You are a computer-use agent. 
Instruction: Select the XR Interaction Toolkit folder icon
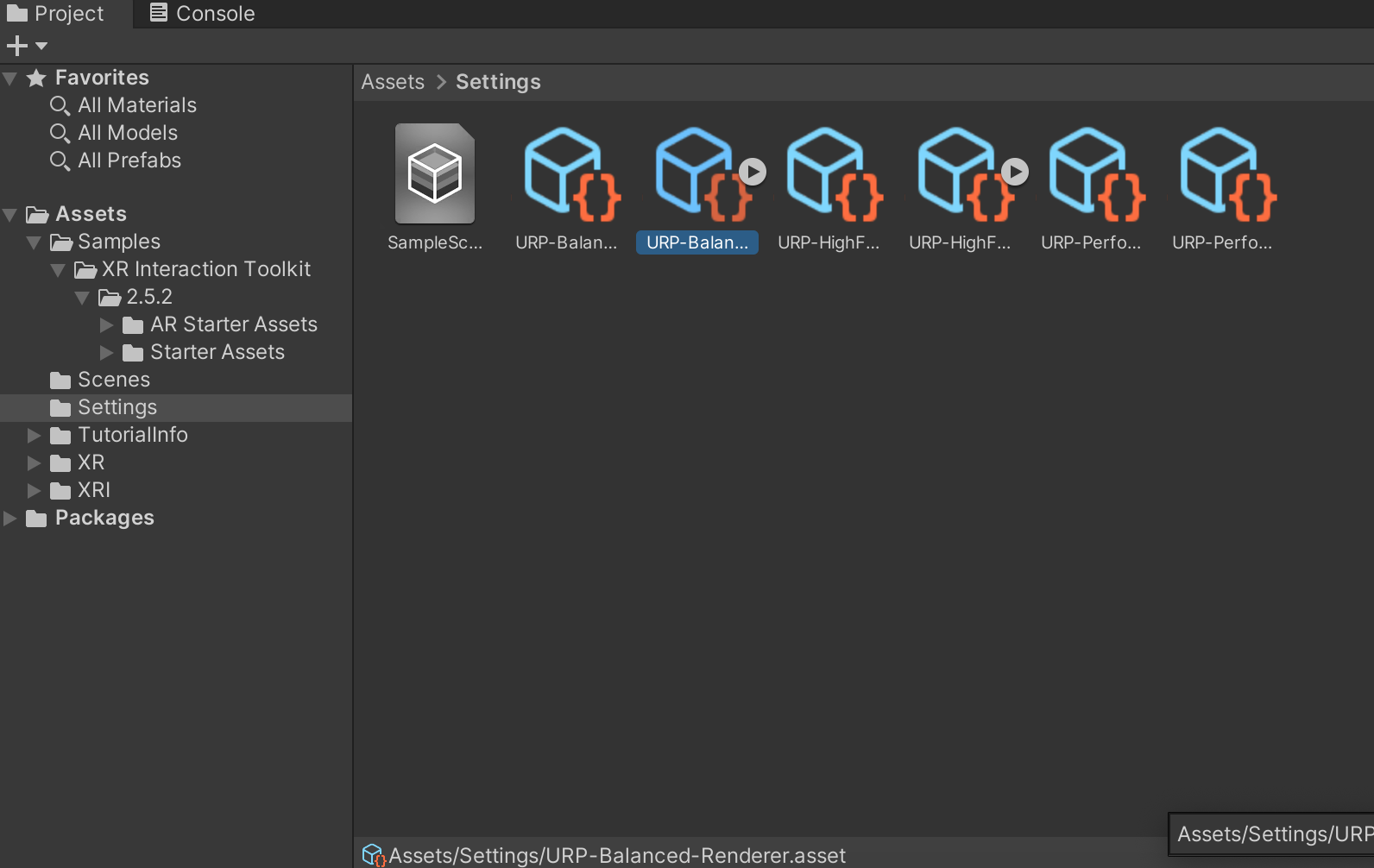pyautogui.click(x=85, y=270)
